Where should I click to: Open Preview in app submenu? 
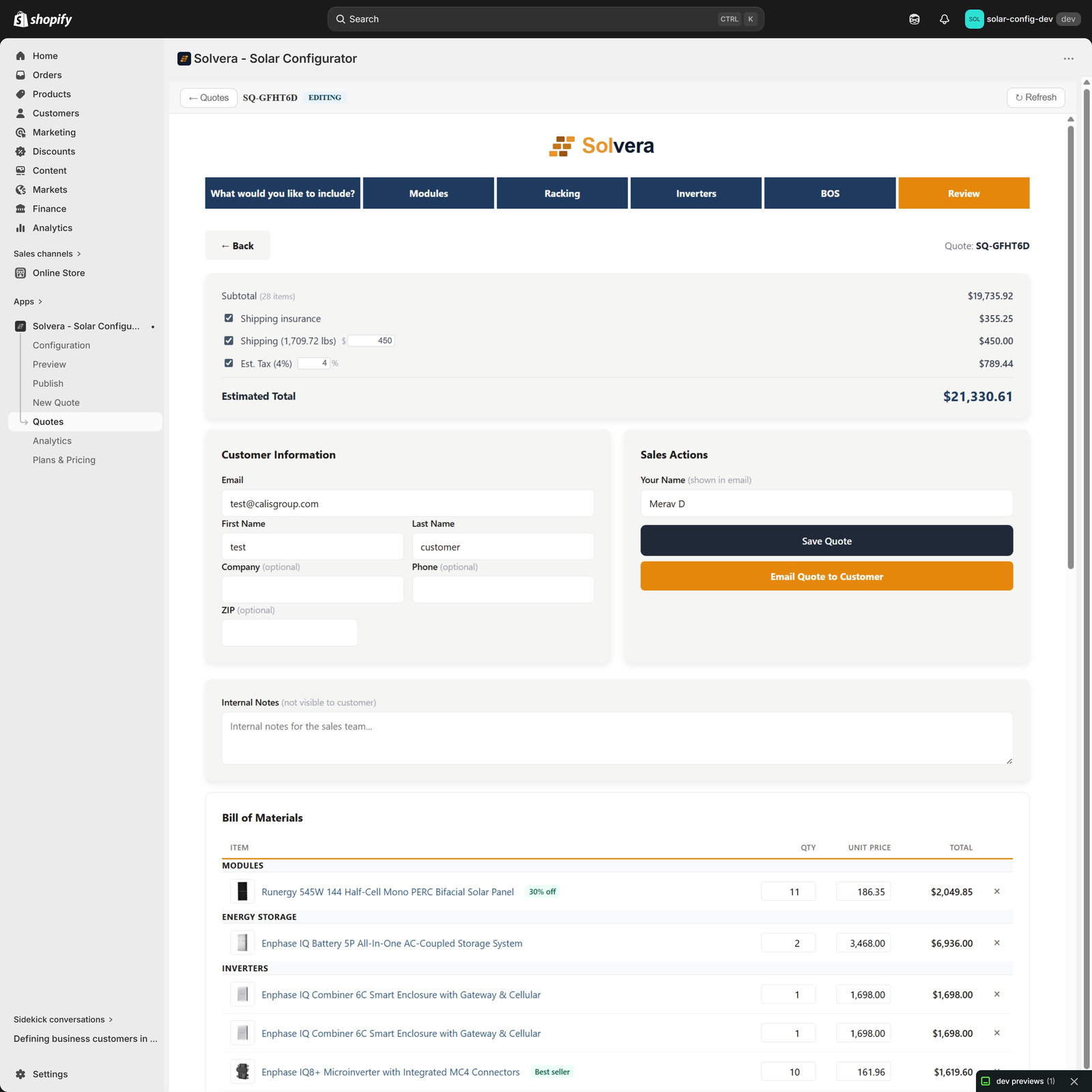[x=49, y=364]
